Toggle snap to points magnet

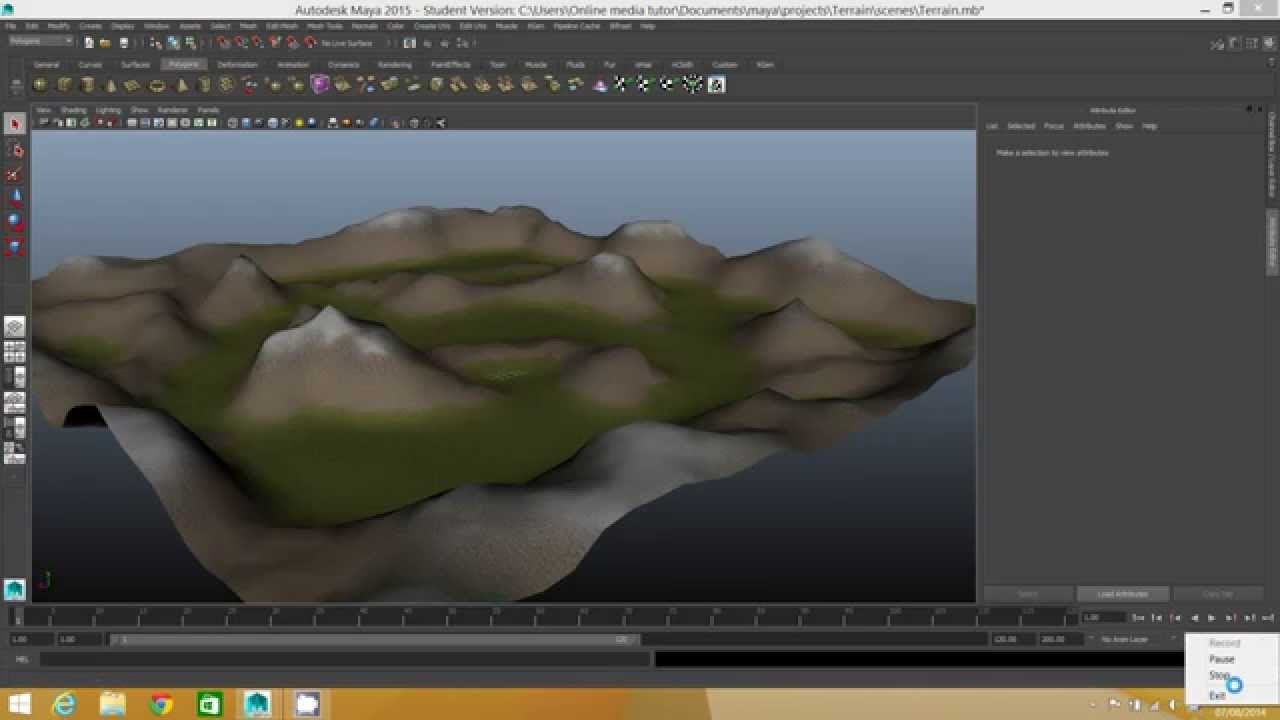257,43
